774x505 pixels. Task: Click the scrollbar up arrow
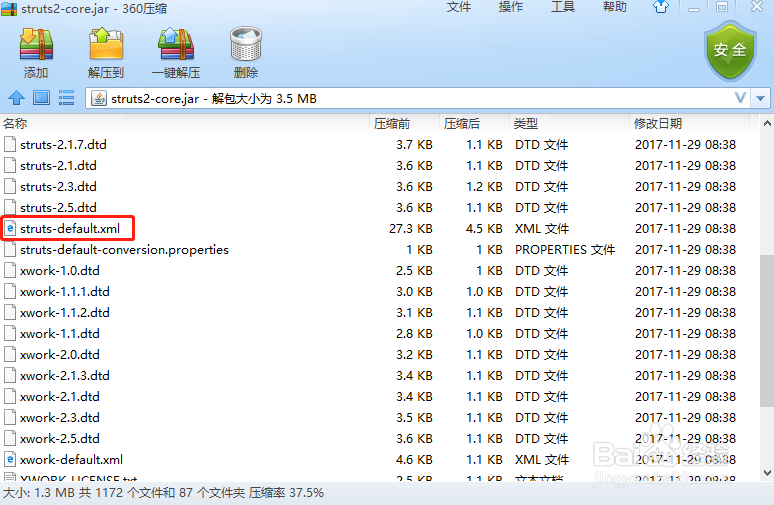[767, 123]
